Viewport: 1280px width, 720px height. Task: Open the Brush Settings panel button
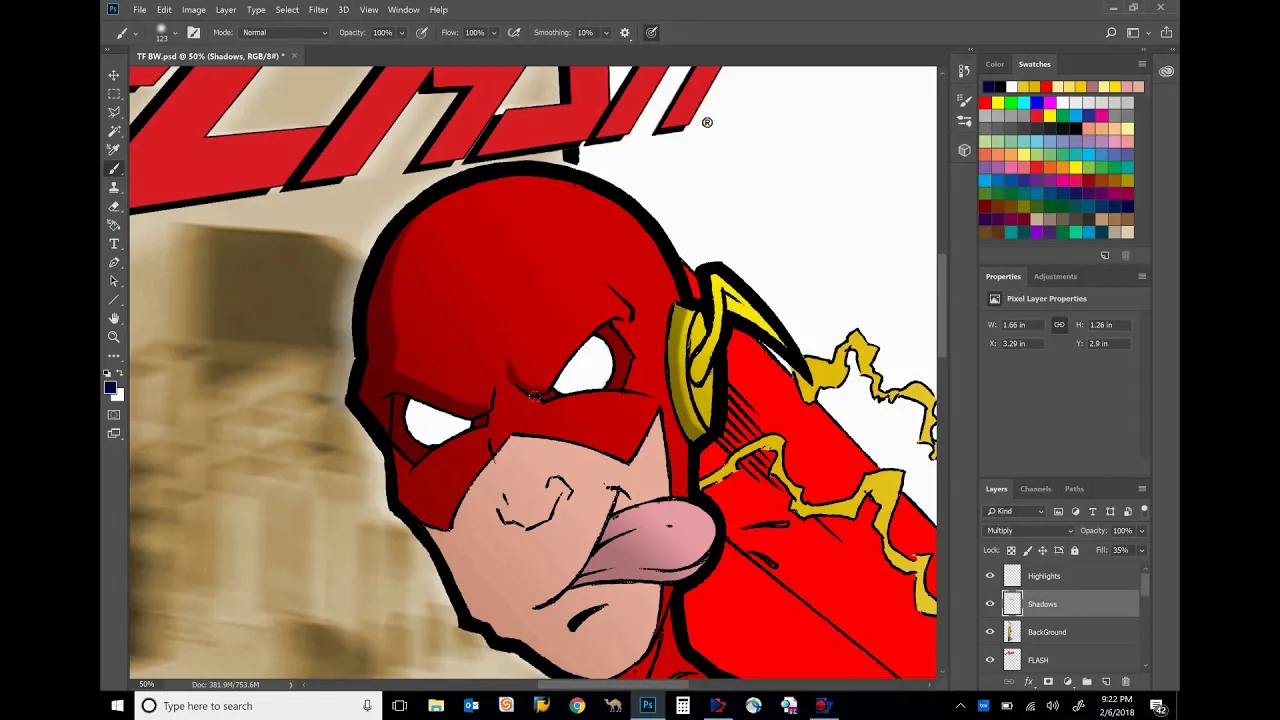point(194,32)
